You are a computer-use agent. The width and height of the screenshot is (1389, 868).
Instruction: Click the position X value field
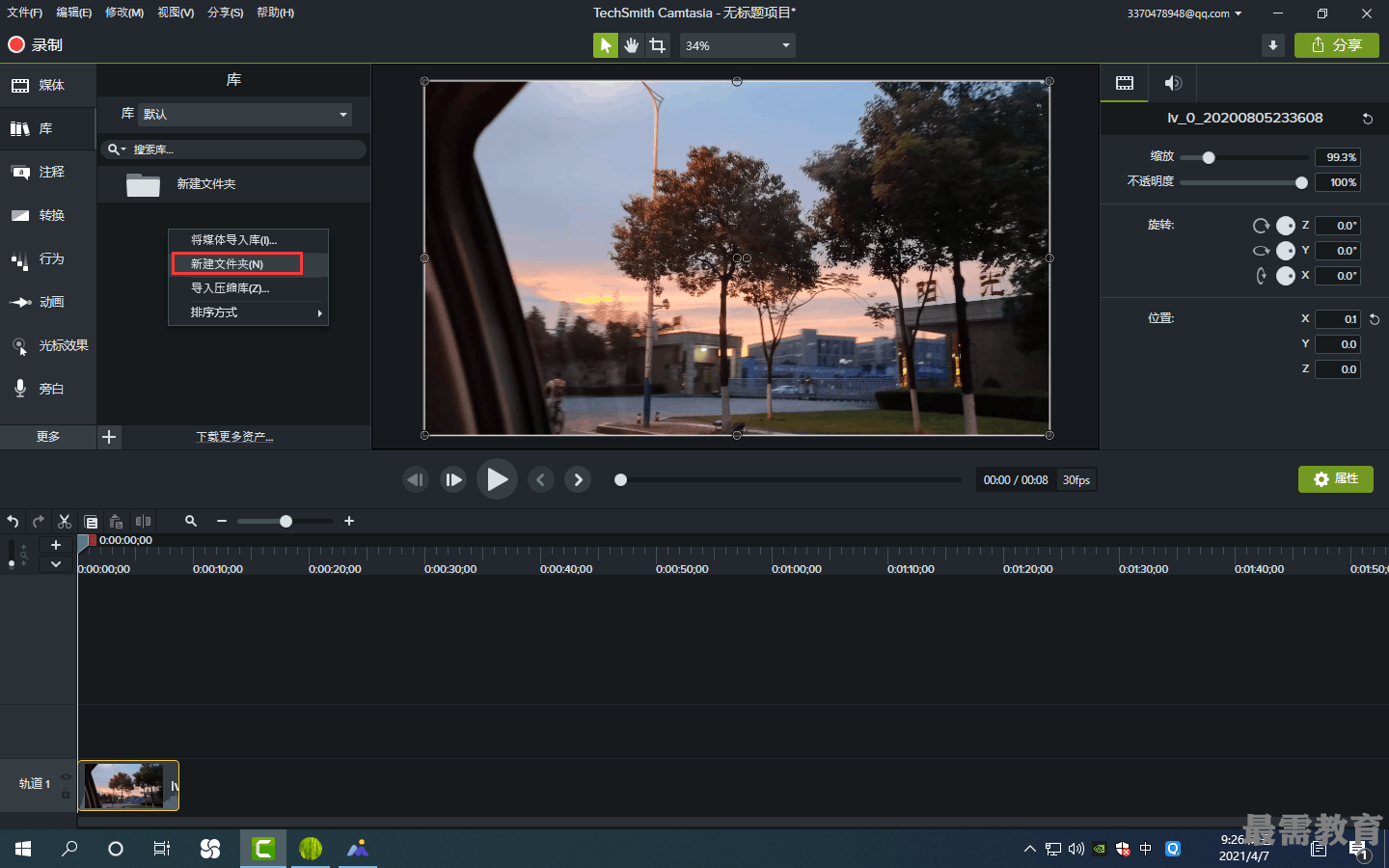pyautogui.click(x=1338, y=319)
